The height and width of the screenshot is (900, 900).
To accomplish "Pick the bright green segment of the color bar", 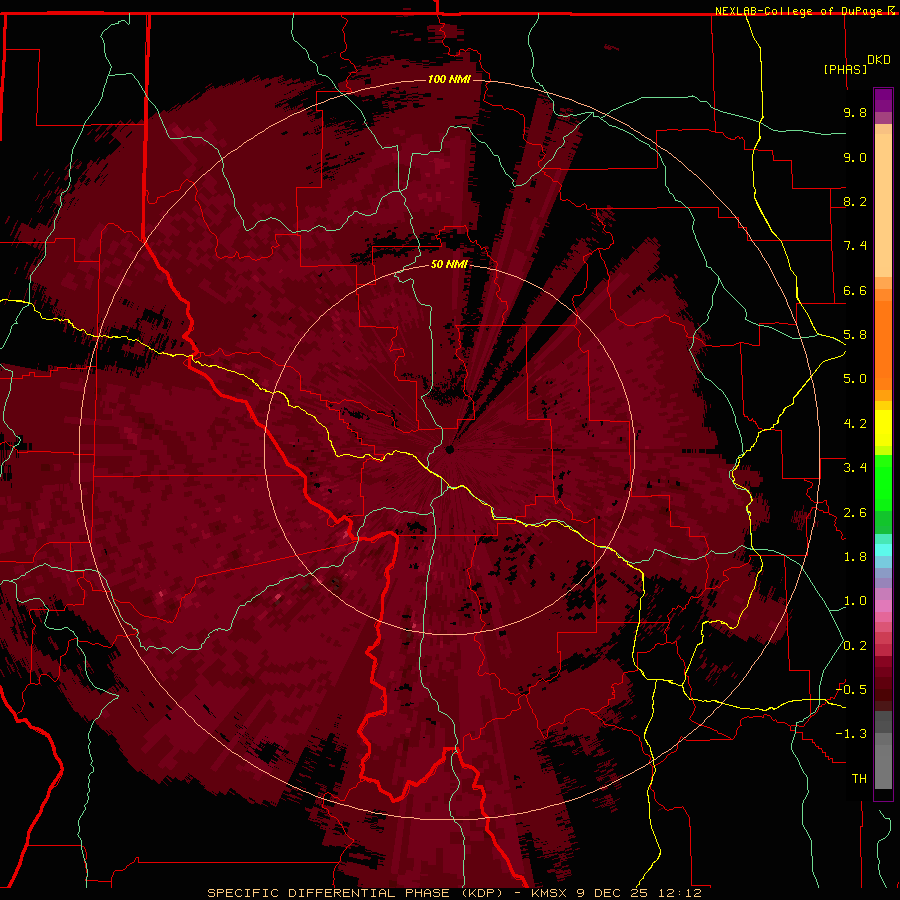I will [883, 482].
